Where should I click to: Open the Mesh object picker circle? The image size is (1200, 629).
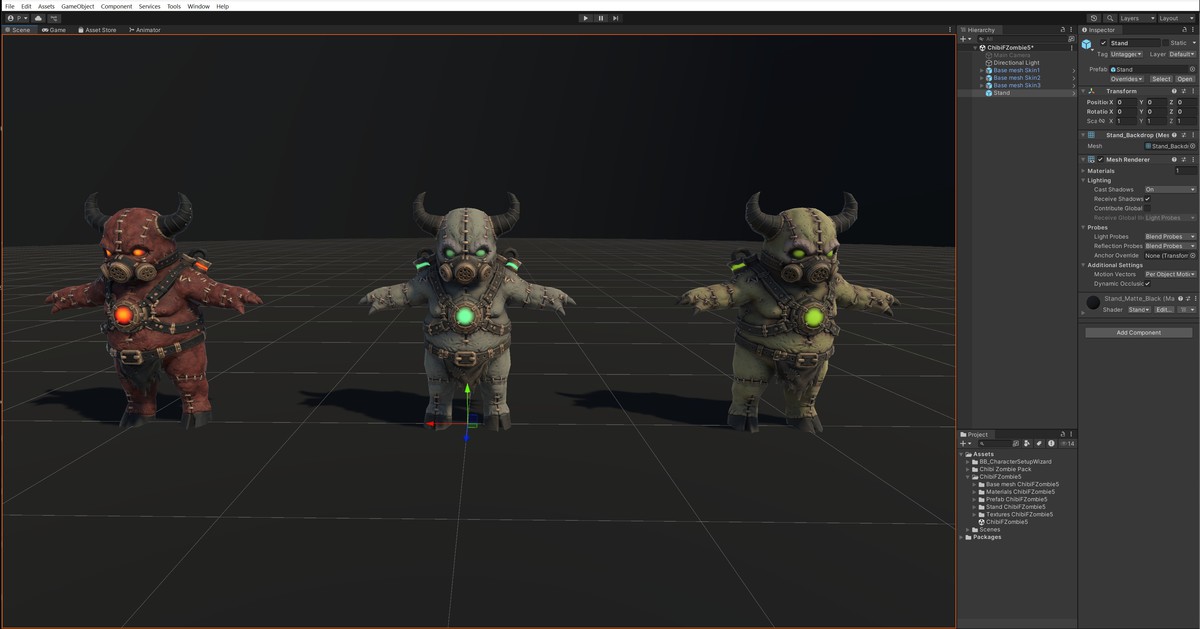pyautogui.click(x=1192, y=146)
